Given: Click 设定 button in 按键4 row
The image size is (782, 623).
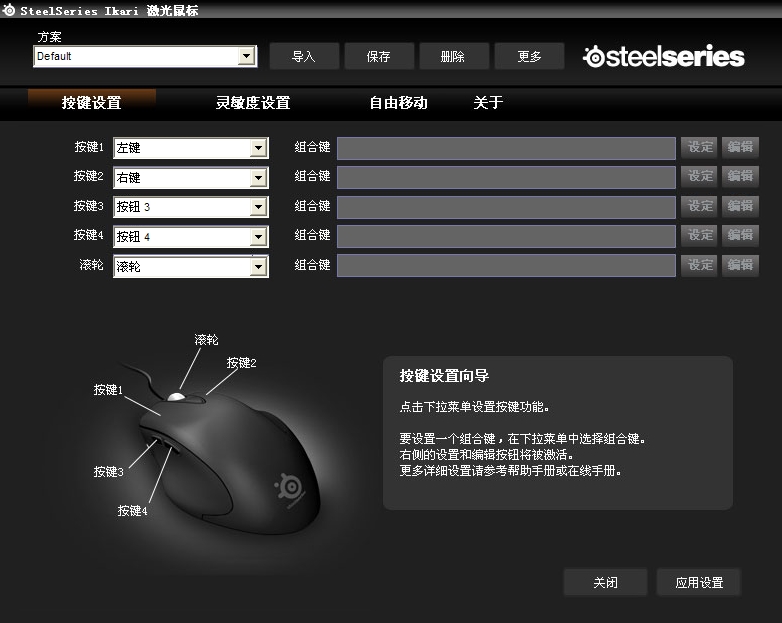Looking at the screenshot, I should click(699, 235).
